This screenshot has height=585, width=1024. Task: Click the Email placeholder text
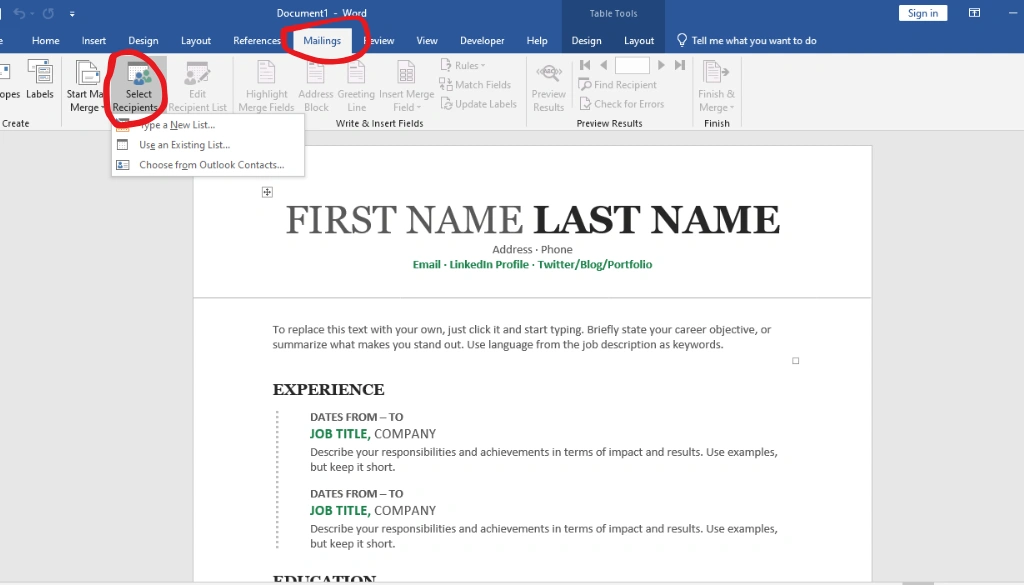tap(426, 264)
